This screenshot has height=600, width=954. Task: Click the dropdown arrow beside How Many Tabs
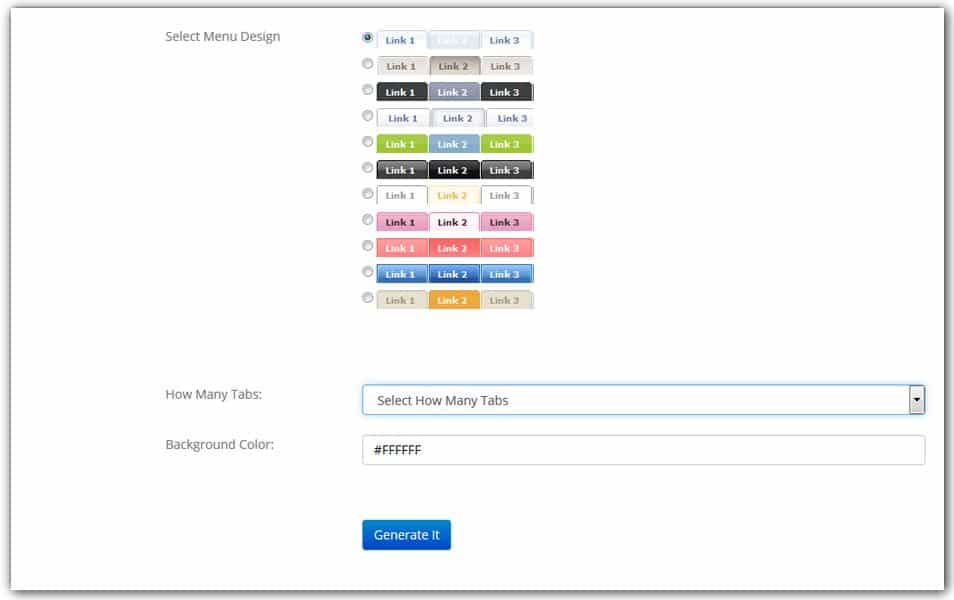tap(918, 398)
